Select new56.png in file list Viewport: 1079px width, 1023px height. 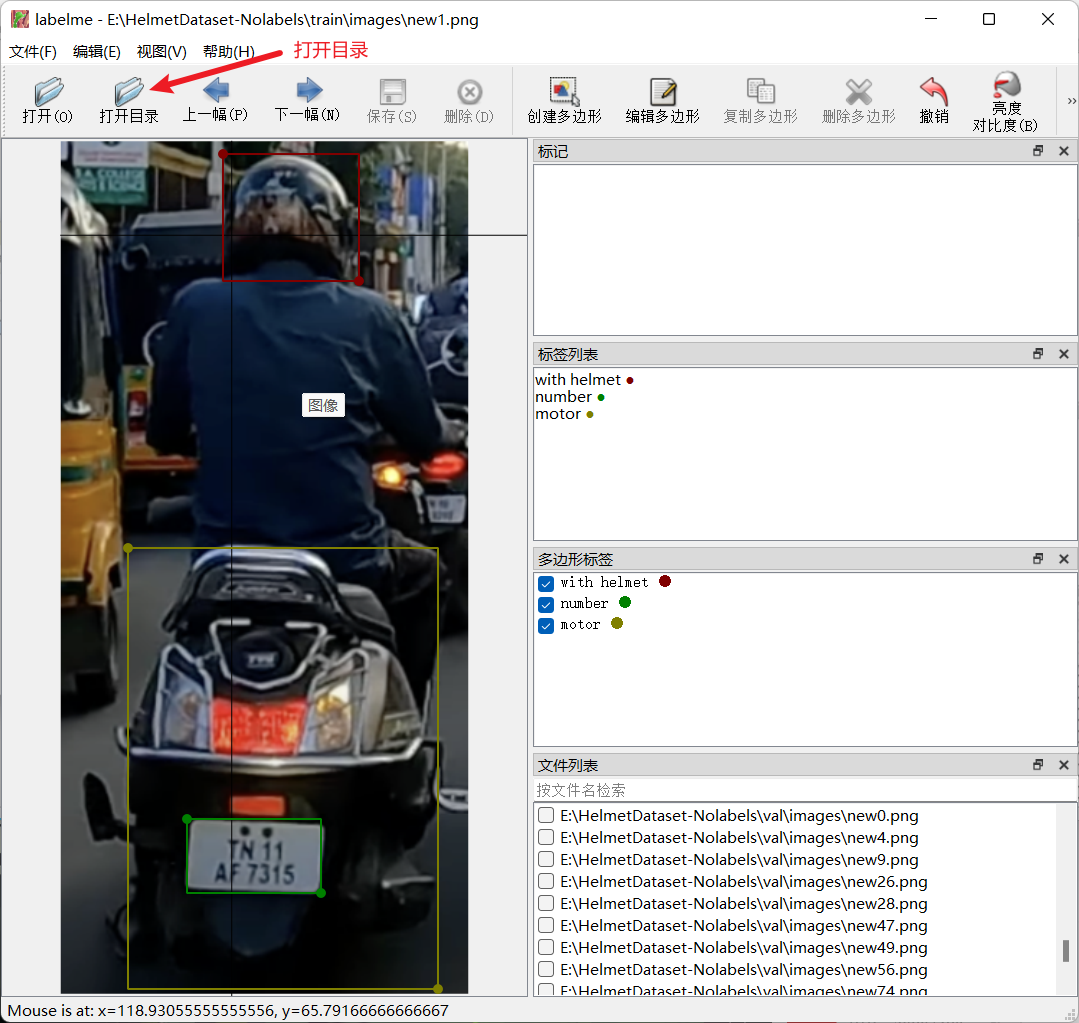point(743,969)
